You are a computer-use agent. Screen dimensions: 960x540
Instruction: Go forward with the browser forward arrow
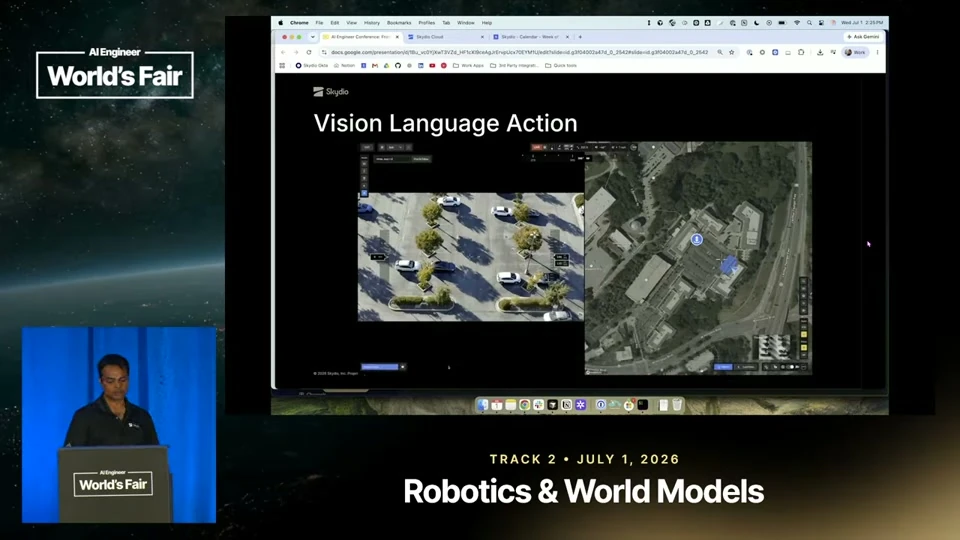[296, 52]
